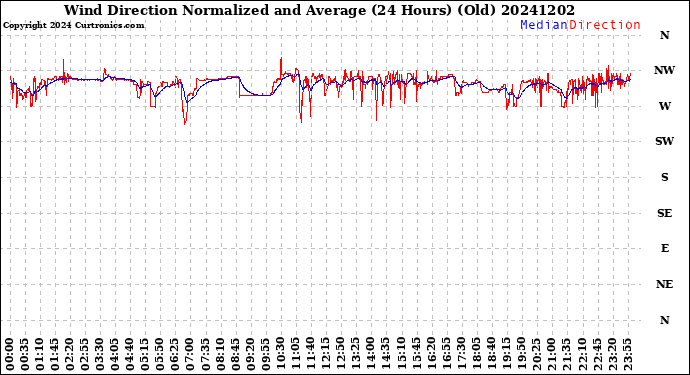Click the SE axis label
The height and width of the screenshot is (375, 690).
(x=664, y=213)
